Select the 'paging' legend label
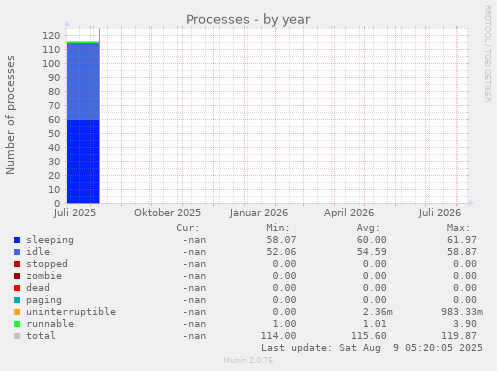 (44, 300)
